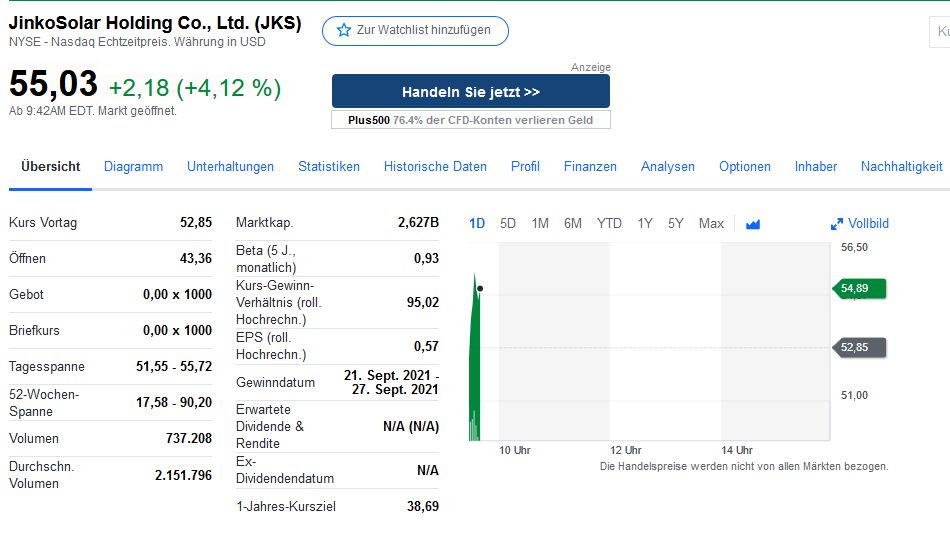Click the Gewinndatum 21. Sept. 2021 value

click(391, 382)
